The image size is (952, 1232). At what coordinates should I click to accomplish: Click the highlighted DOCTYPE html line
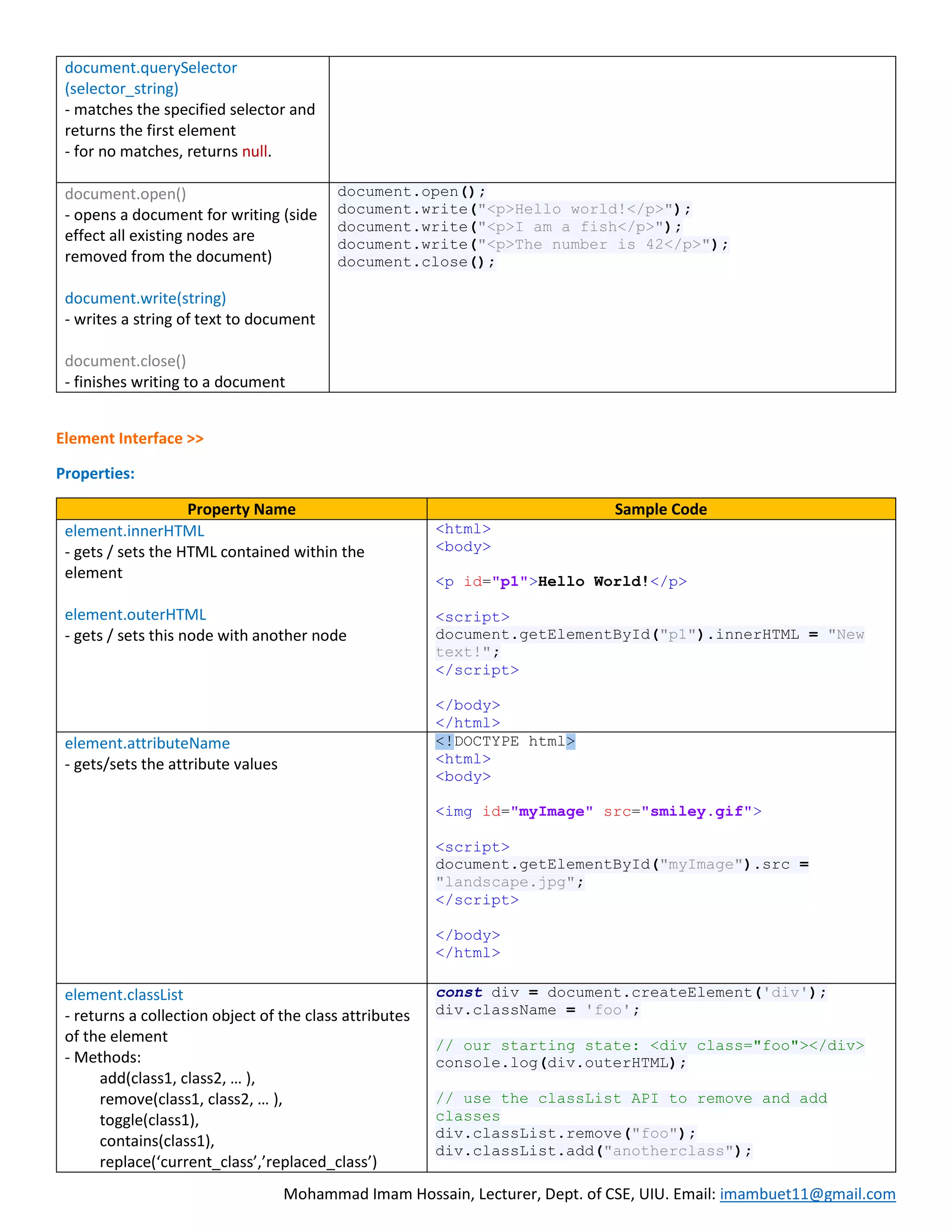pyautogui.click(x=505, y=741)
